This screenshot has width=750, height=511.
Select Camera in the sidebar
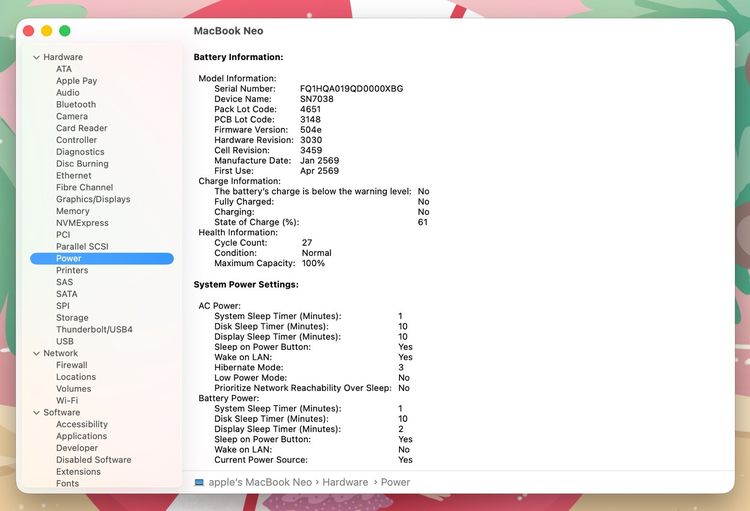coord(72,116)
